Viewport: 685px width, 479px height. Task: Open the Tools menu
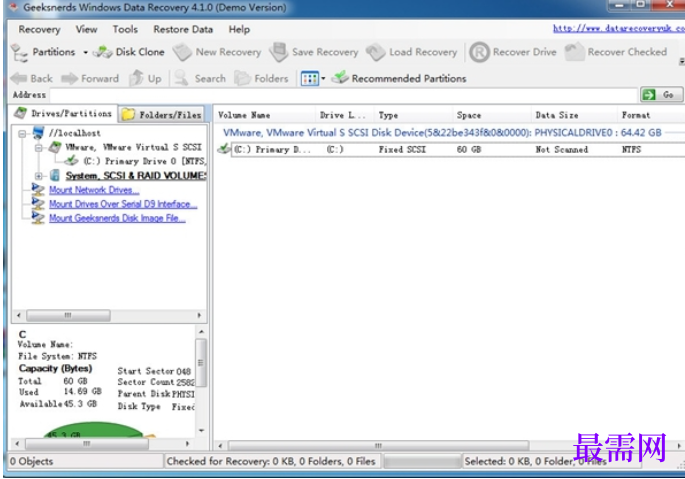(125, 29)
